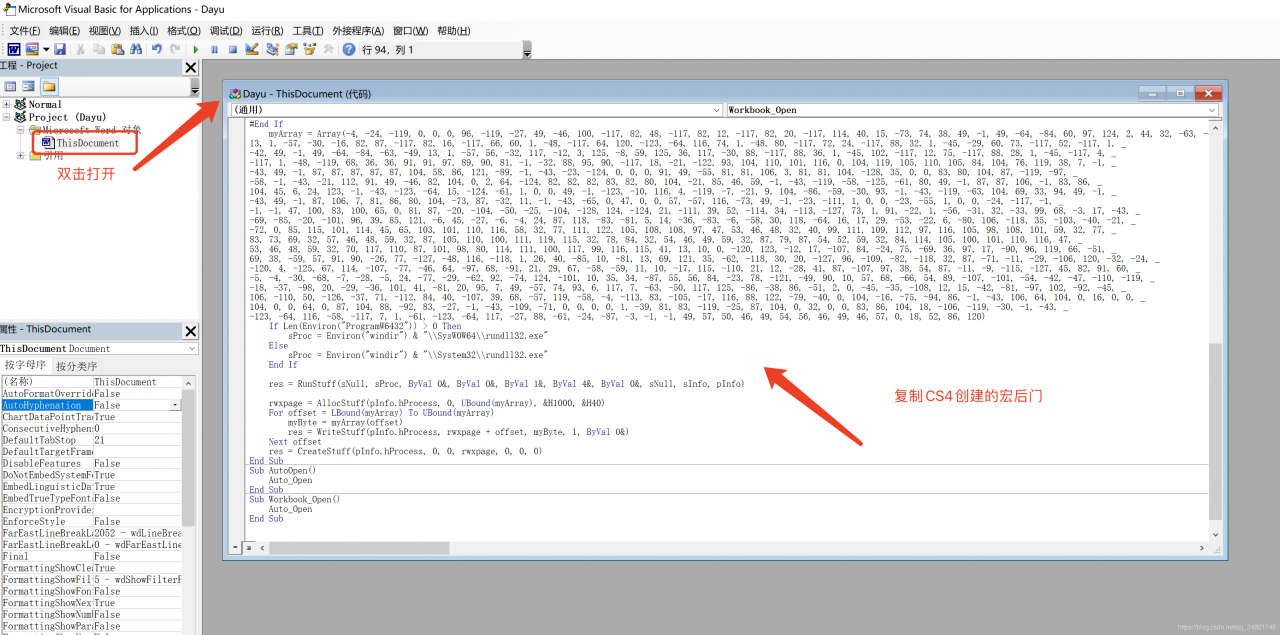
Task: Open the 窗口(W) menu
Action: click(411, 31)
